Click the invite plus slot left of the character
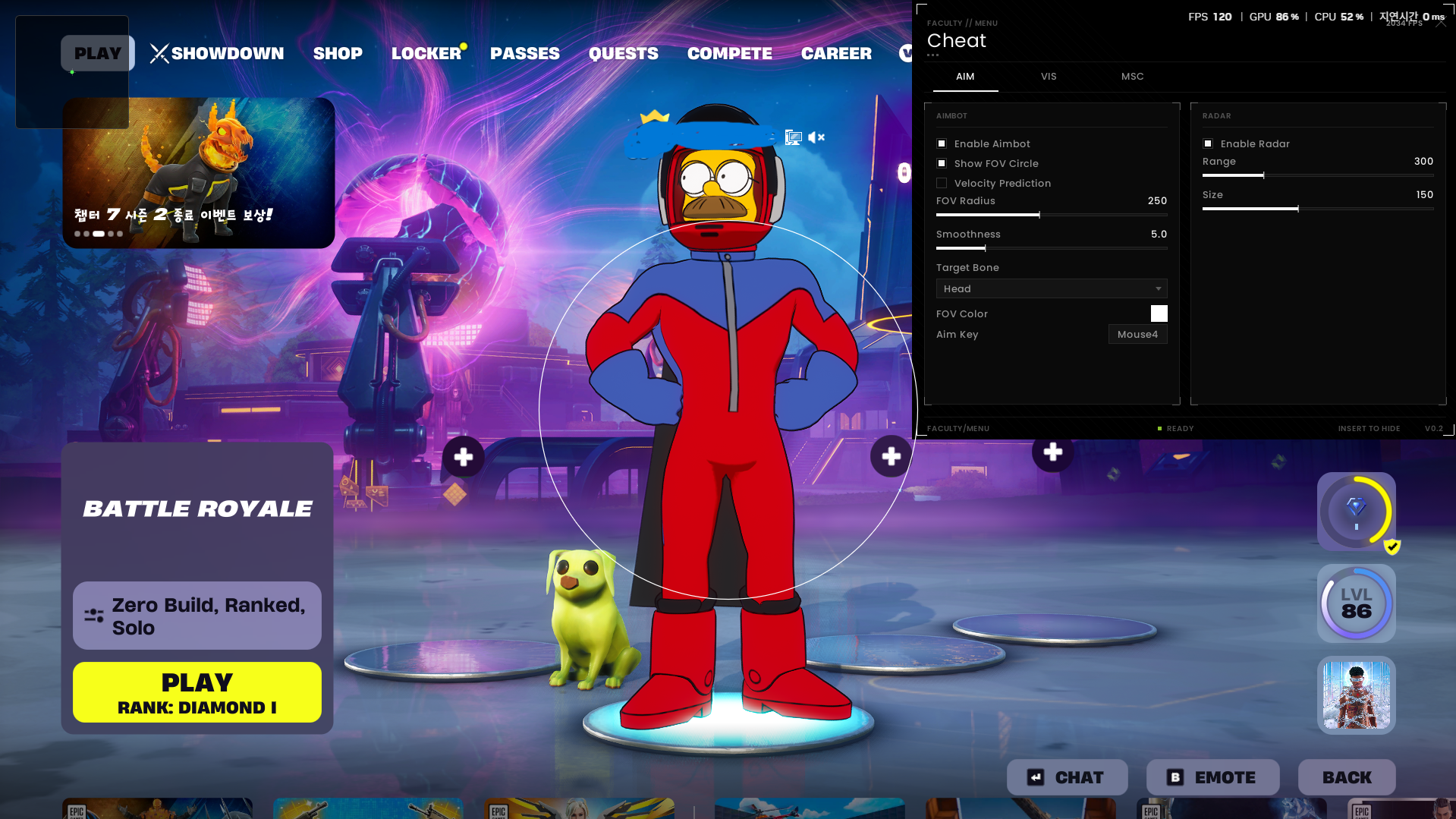 (463, 457)
